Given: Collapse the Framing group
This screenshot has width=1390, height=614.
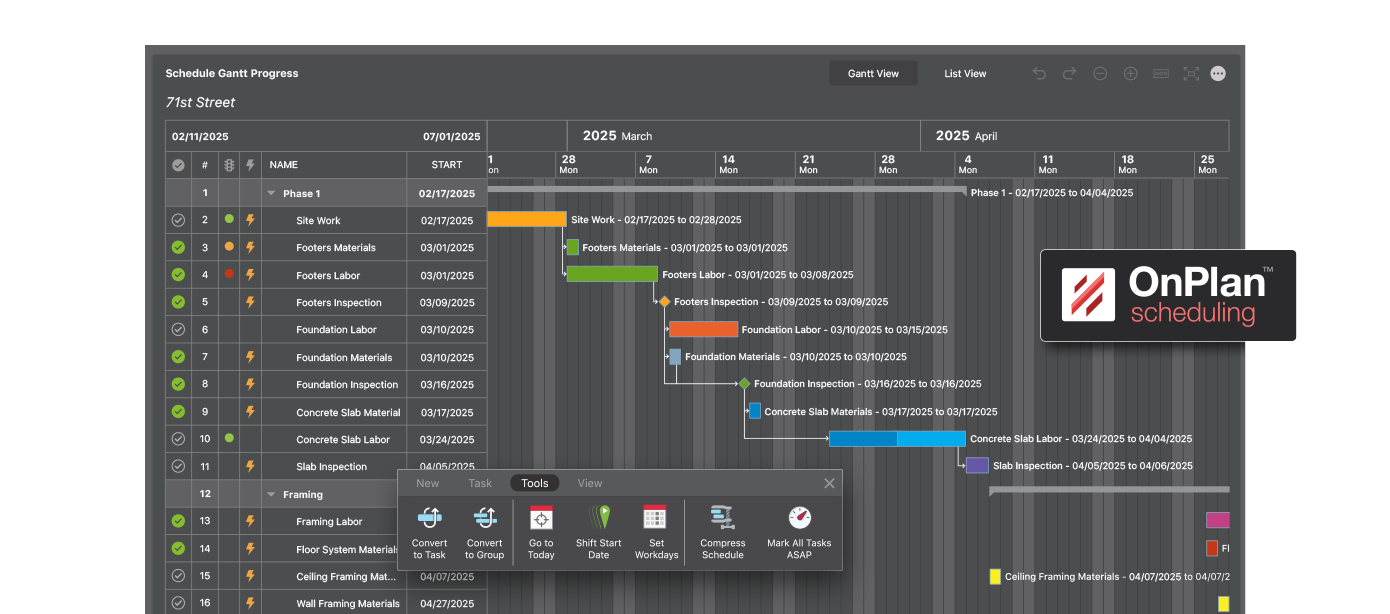Looking at the screenshot, I should pos(271,495).
